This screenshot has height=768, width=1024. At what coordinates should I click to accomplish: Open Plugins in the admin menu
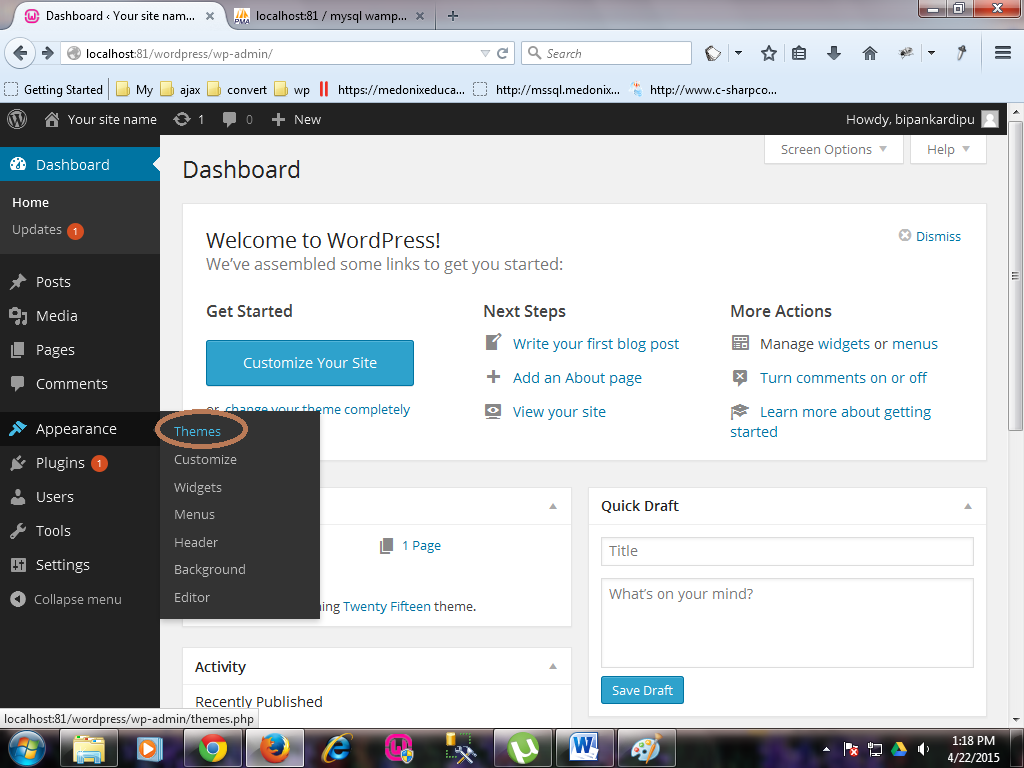coord(80,463)
